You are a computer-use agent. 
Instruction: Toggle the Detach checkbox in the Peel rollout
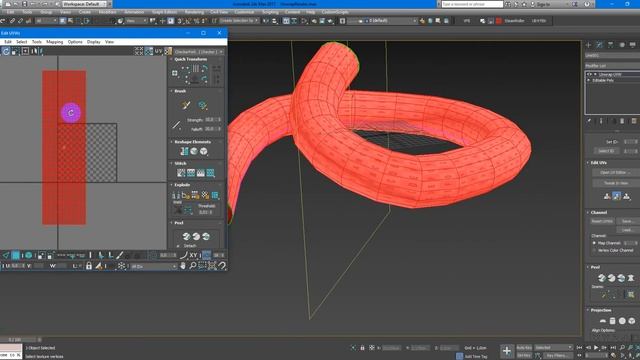(178, 246)
